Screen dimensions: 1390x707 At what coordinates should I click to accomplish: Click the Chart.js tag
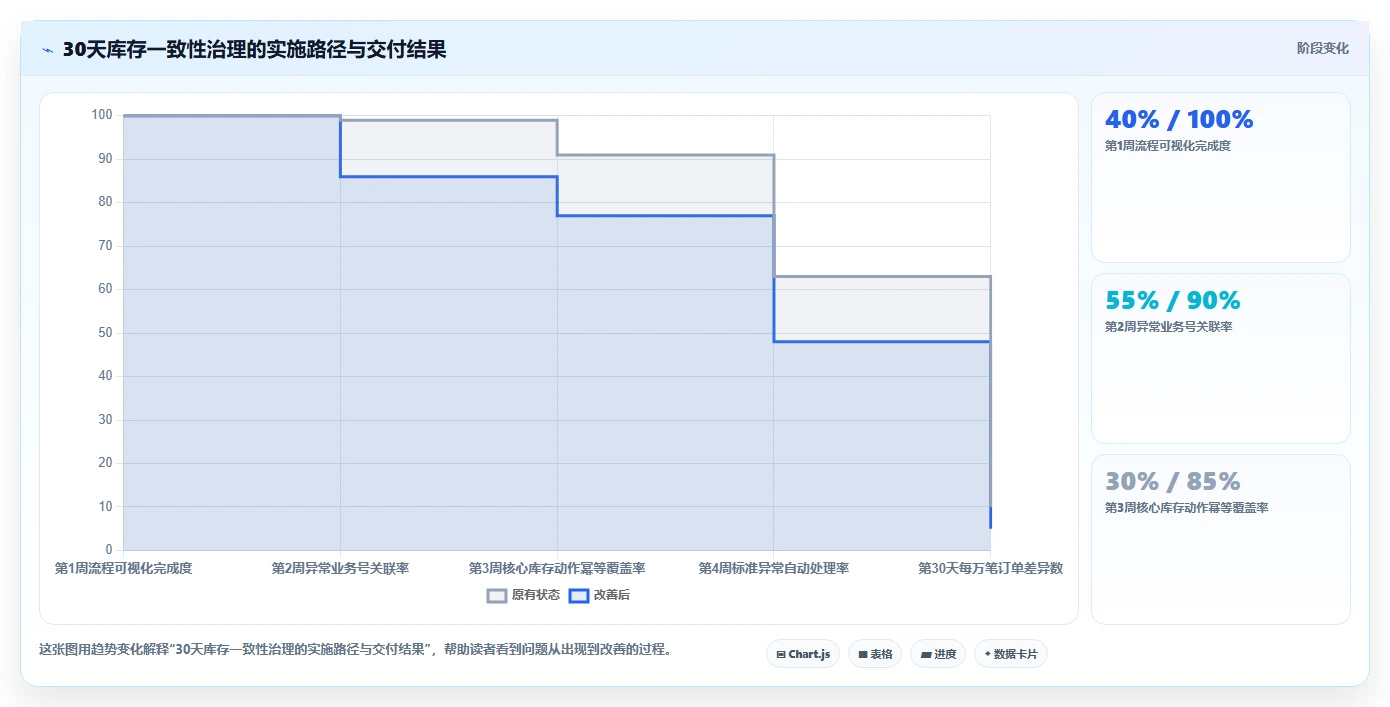pyautogui.click(x=803, y=654)
